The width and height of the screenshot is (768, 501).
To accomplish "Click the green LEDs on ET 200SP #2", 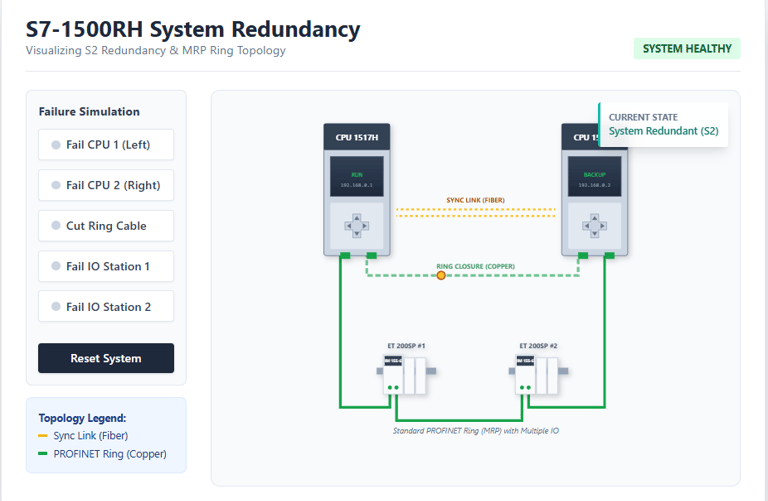I will point(526,387).
